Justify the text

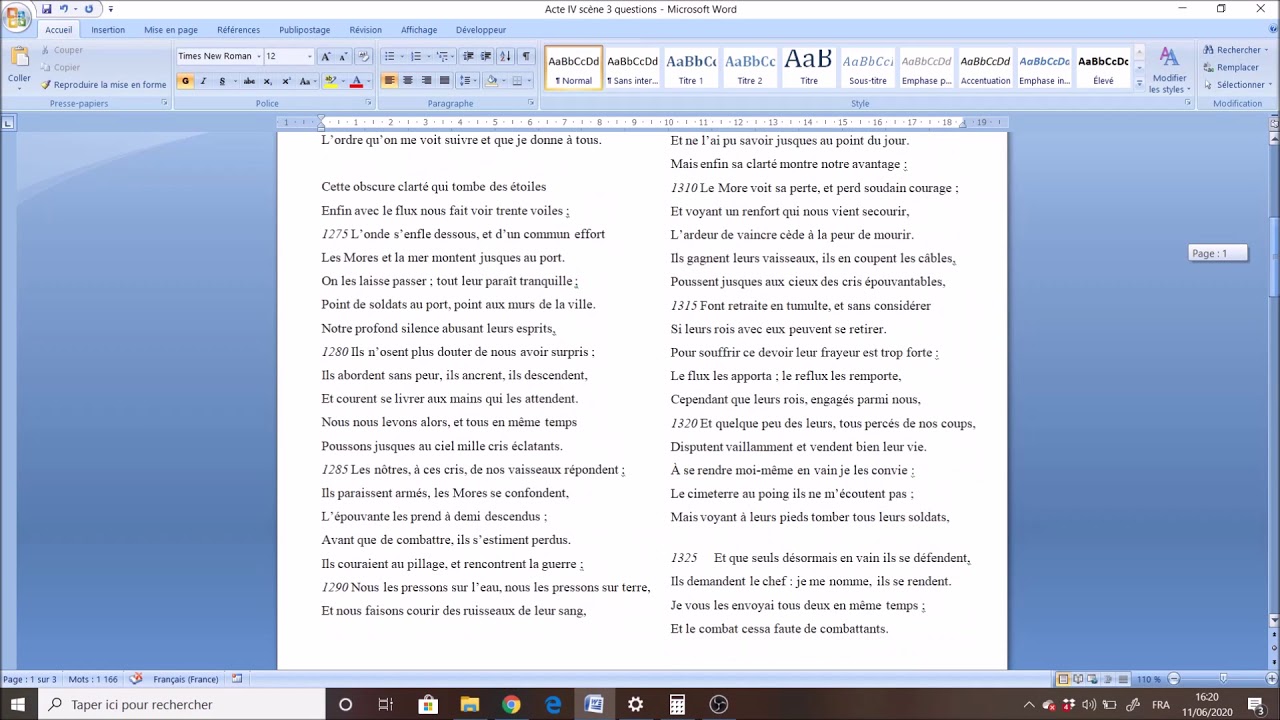pyautogui.click(x=444, y=81)
